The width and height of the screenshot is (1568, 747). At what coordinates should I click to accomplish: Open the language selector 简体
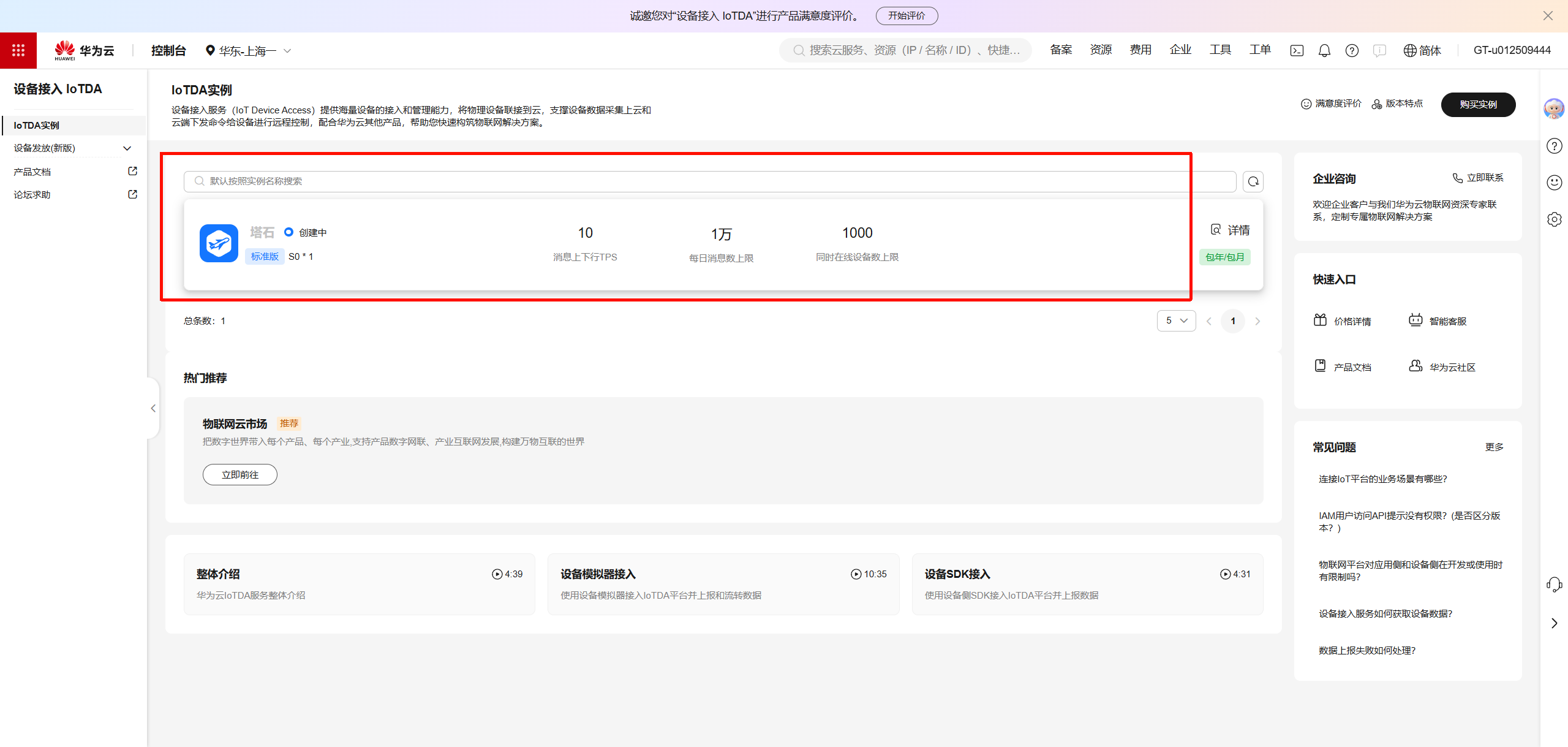1422,50
